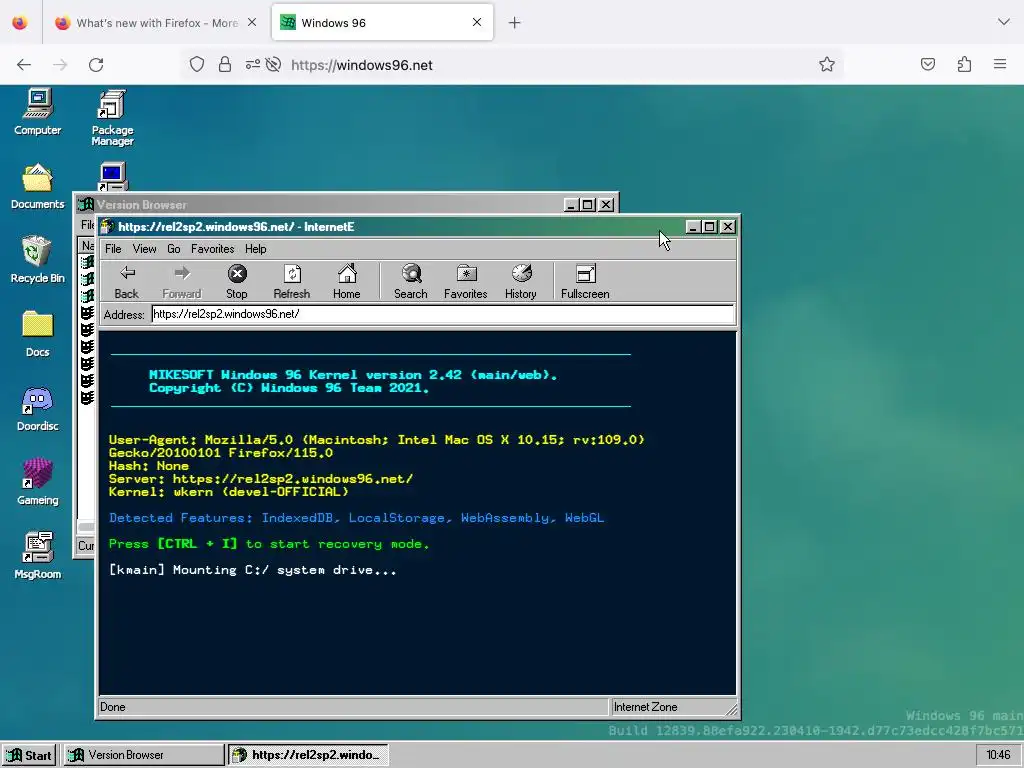
Task: Click the Start button on taskbar
Action: tap(29, 755)
